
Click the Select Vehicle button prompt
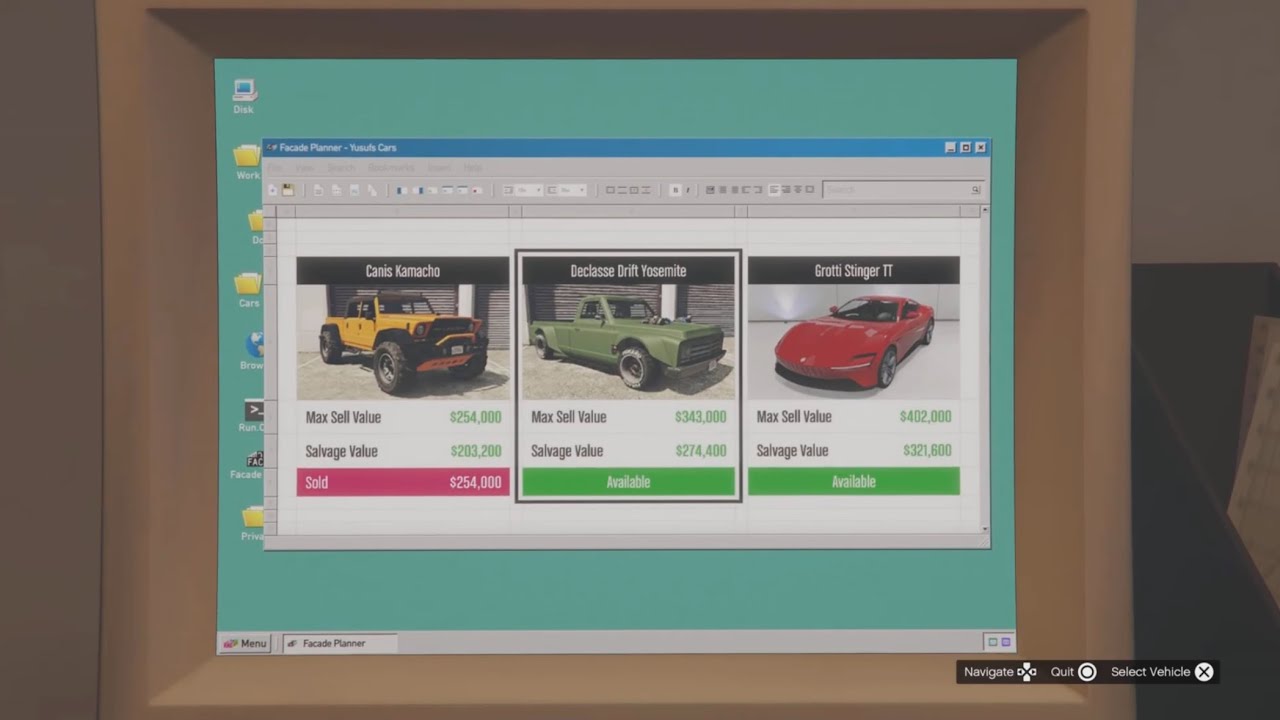click(x=1162, y=672)
